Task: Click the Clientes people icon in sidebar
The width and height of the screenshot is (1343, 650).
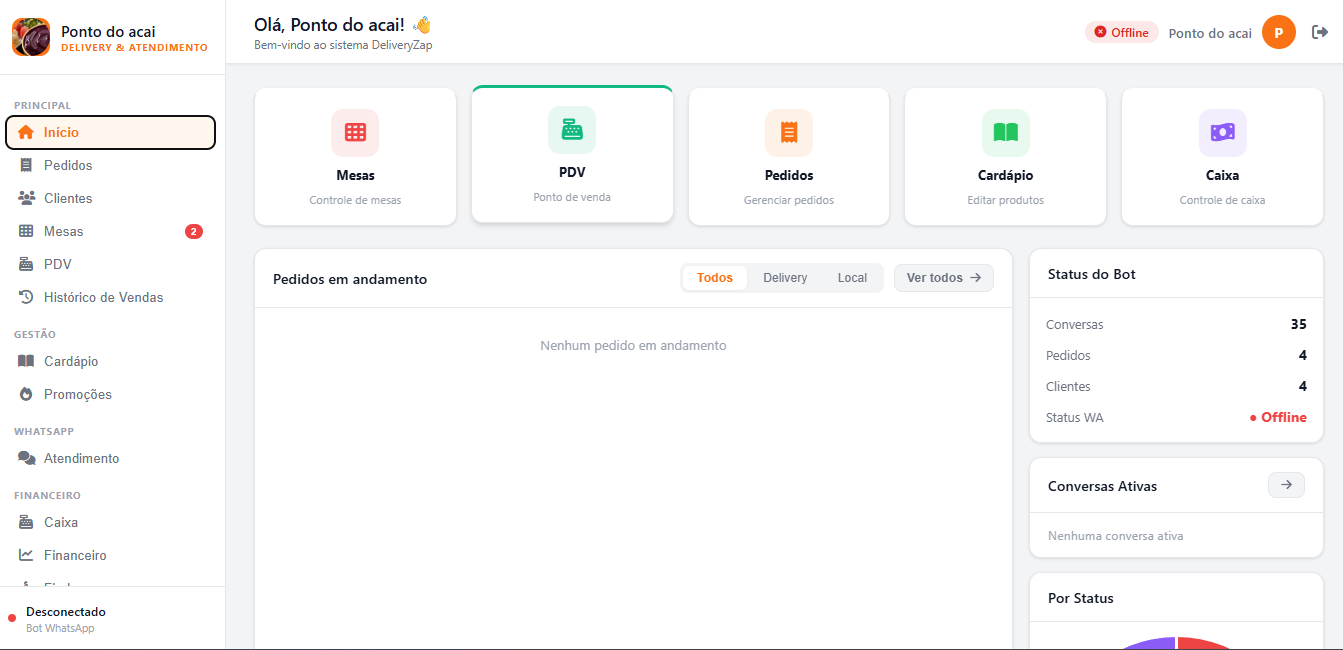Action: (x=26, y=198)
